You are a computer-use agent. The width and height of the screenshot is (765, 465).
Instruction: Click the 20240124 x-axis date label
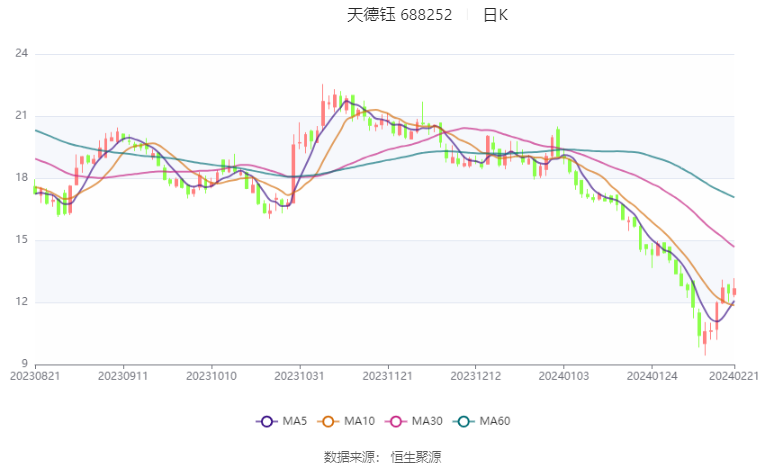click(652, 376)
